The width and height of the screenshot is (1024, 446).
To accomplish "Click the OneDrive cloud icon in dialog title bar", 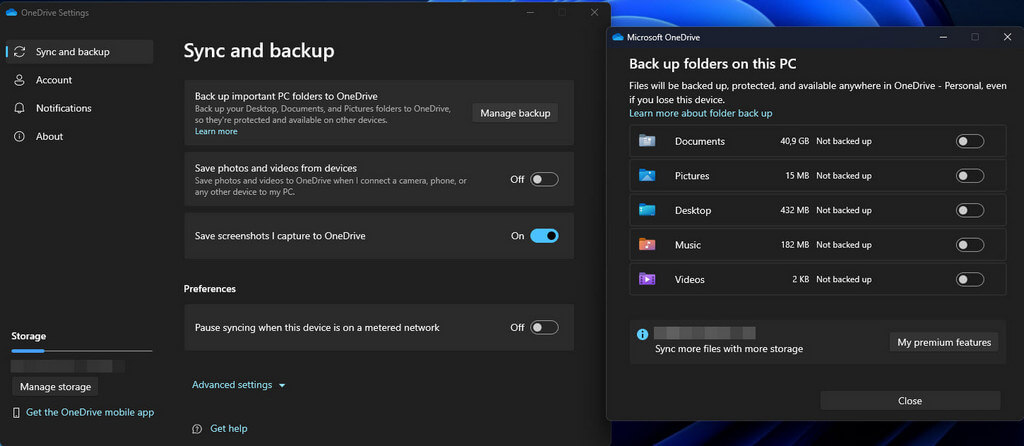I will coord(618,37).
